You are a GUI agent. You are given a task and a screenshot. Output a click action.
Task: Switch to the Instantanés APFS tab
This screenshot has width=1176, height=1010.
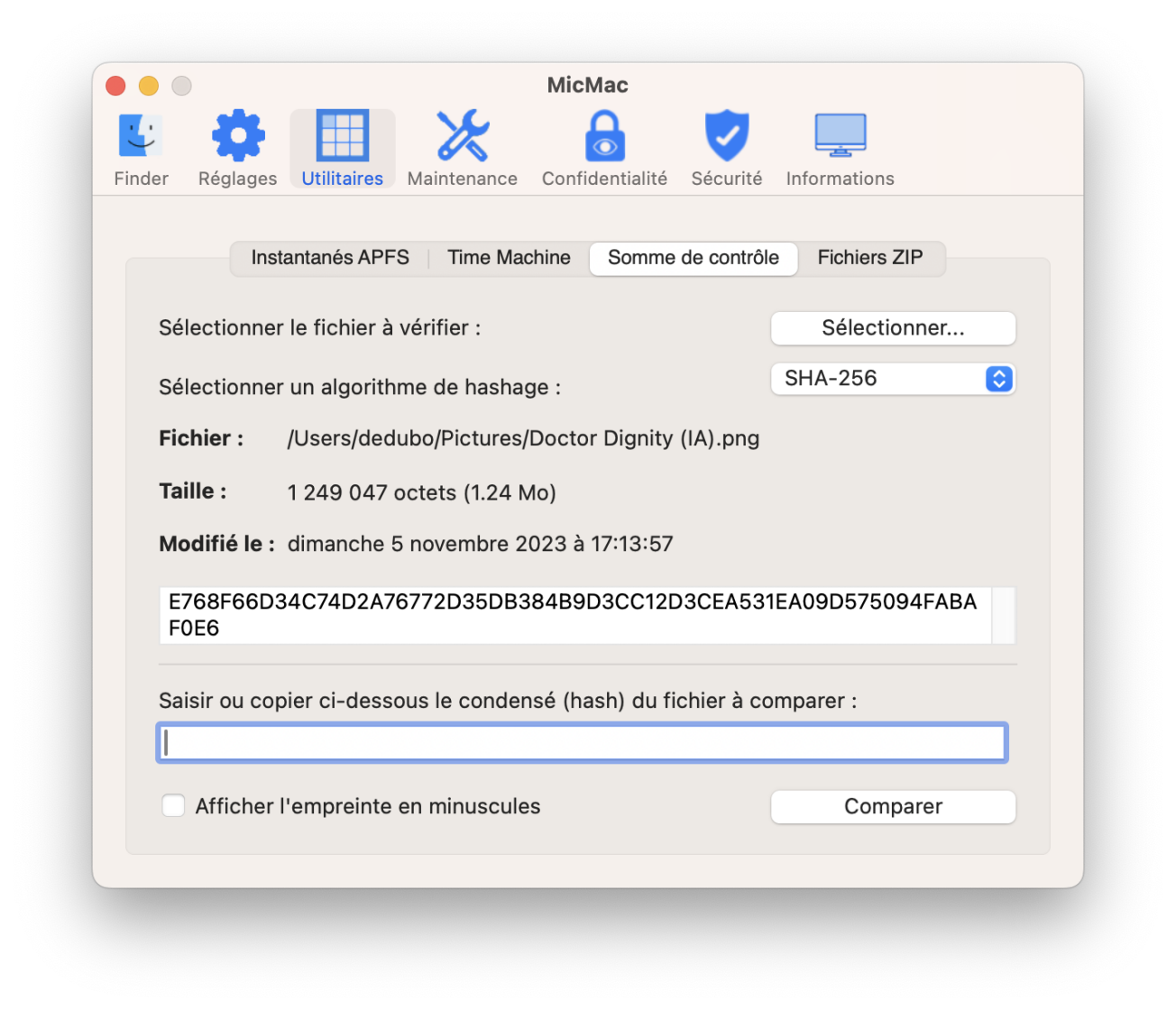pyautogui.click(x=330, y=258)
